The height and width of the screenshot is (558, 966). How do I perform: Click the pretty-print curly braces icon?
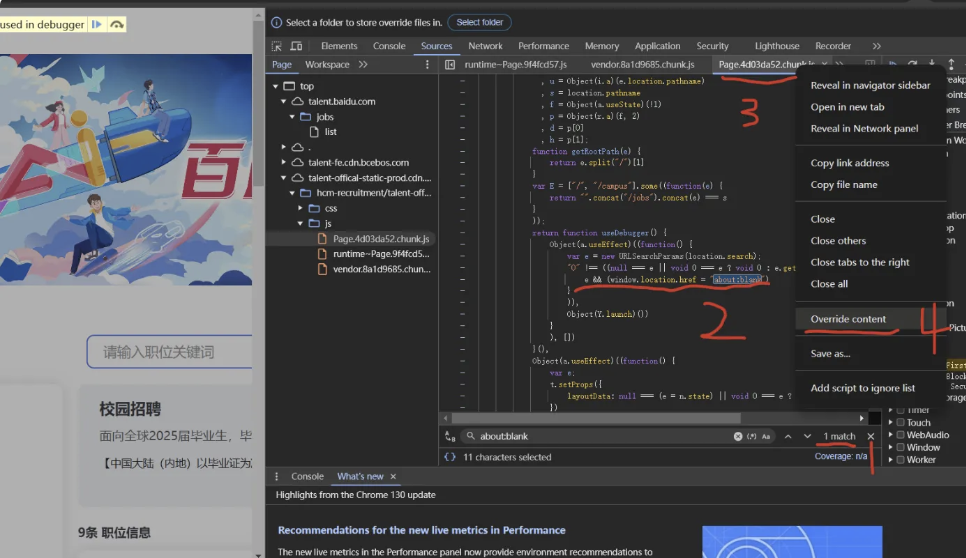450,457
